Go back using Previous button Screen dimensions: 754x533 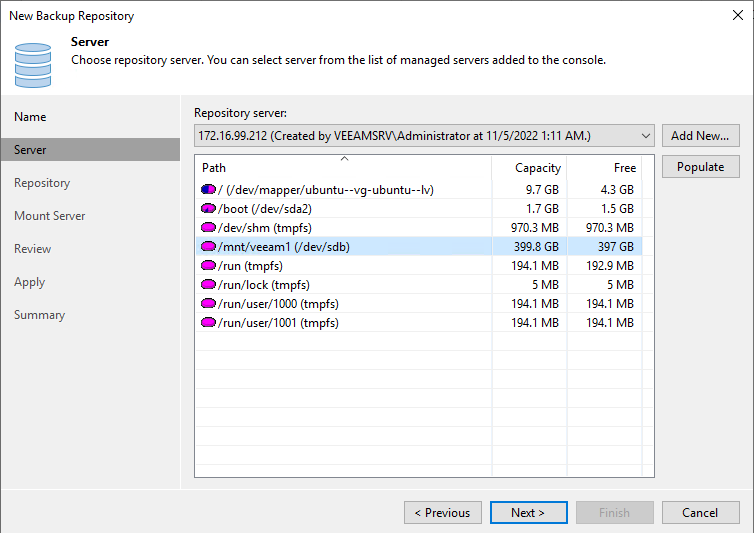point(442,513)
